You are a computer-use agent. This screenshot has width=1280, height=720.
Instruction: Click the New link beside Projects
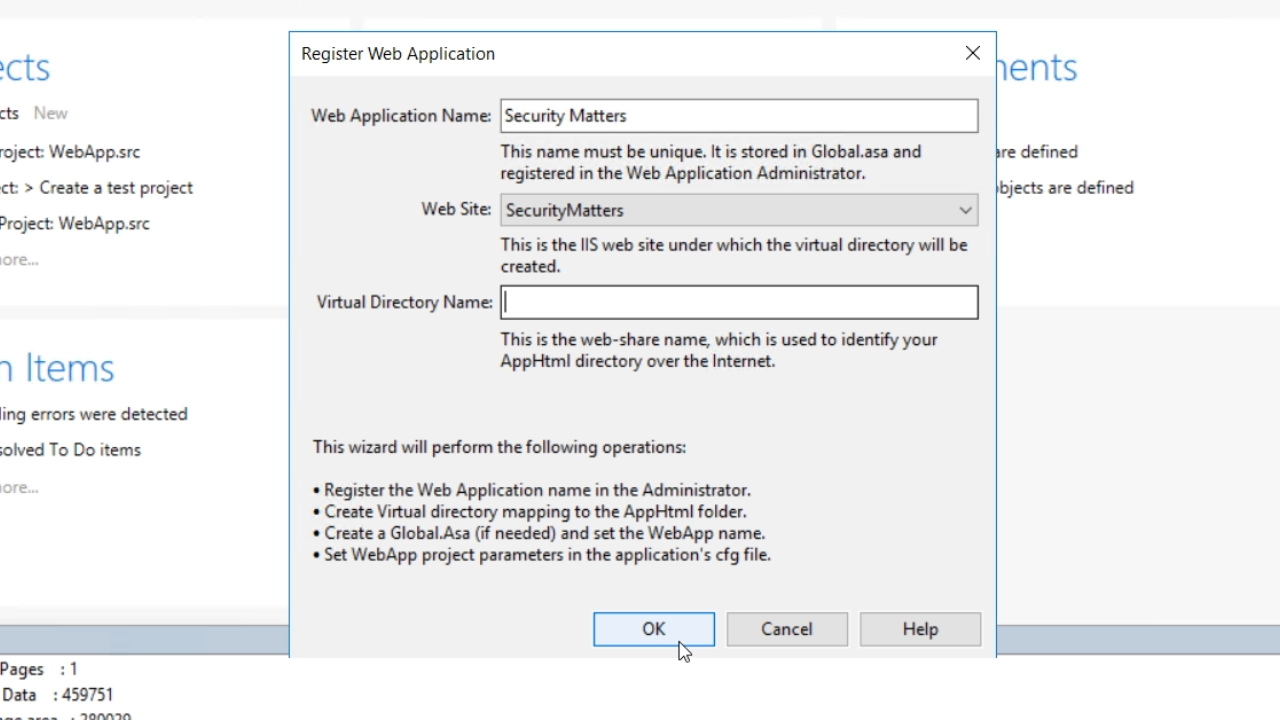[50, 113]
